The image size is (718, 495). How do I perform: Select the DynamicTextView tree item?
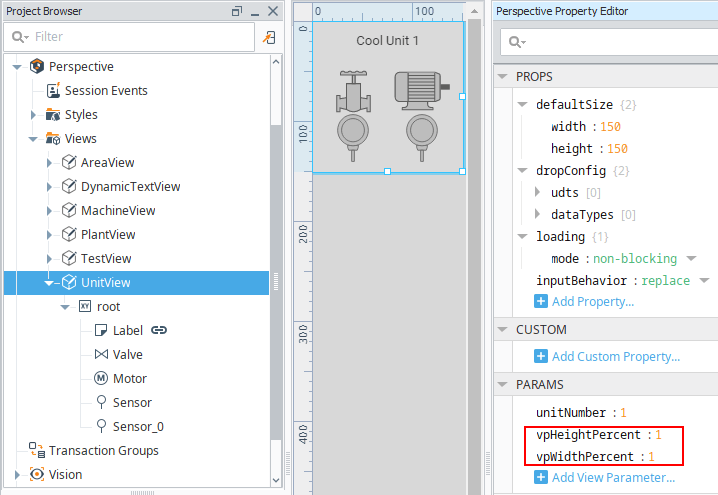click(131, 186)
